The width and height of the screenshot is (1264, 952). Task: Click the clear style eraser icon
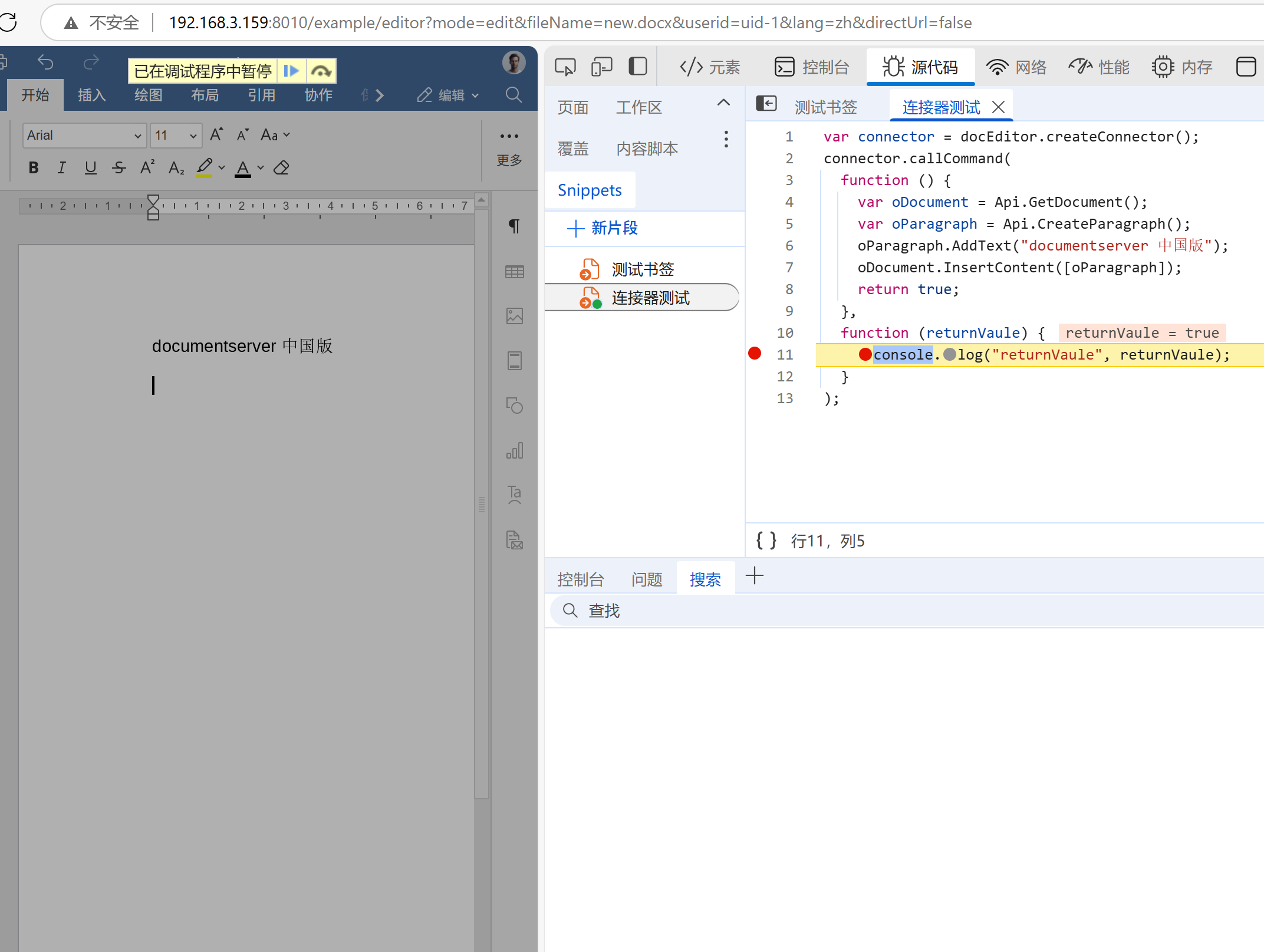click(282, 168)
